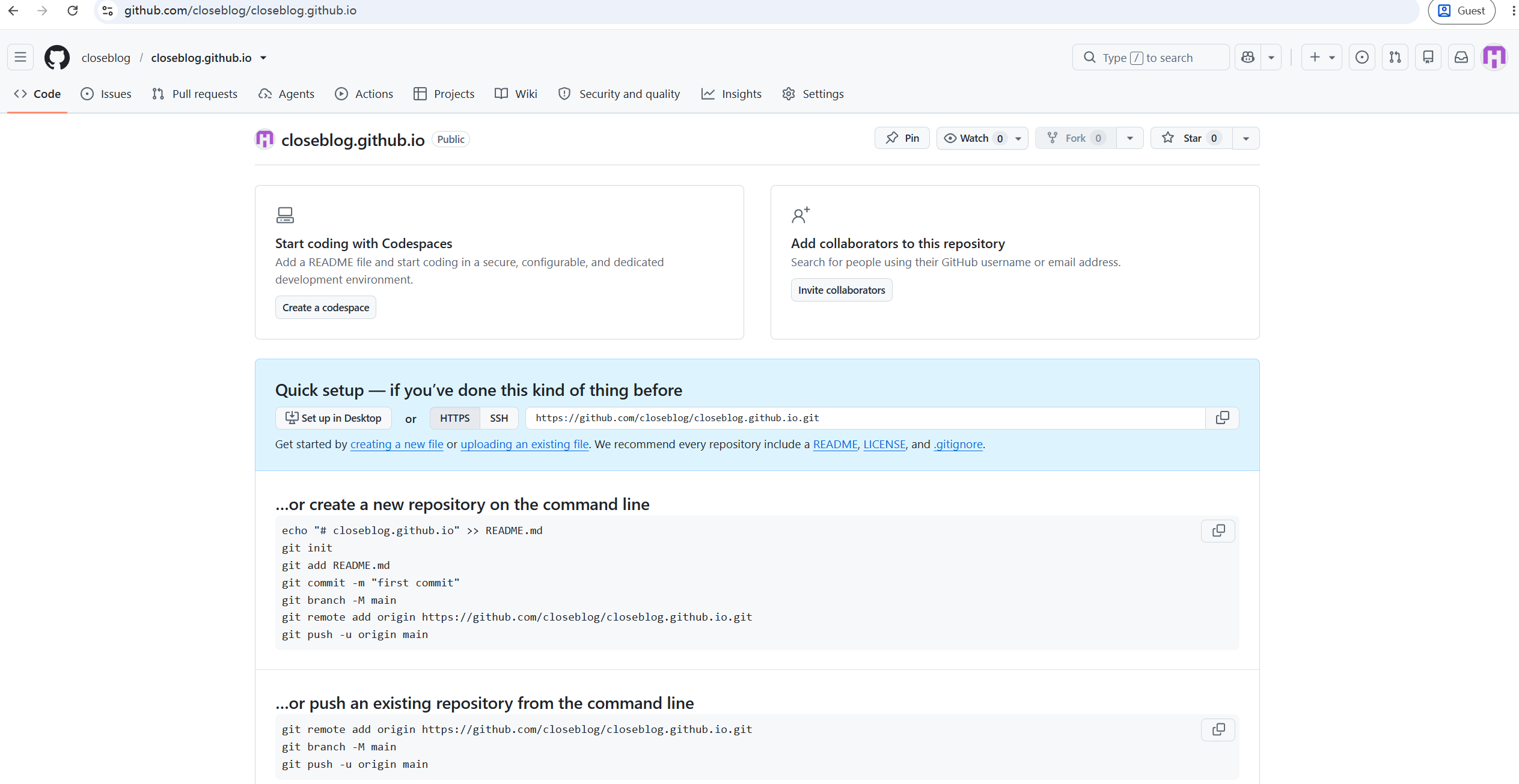Open the Guest profile button
The width and height of the screenshot is (1519, 784).
point(1461,11)
